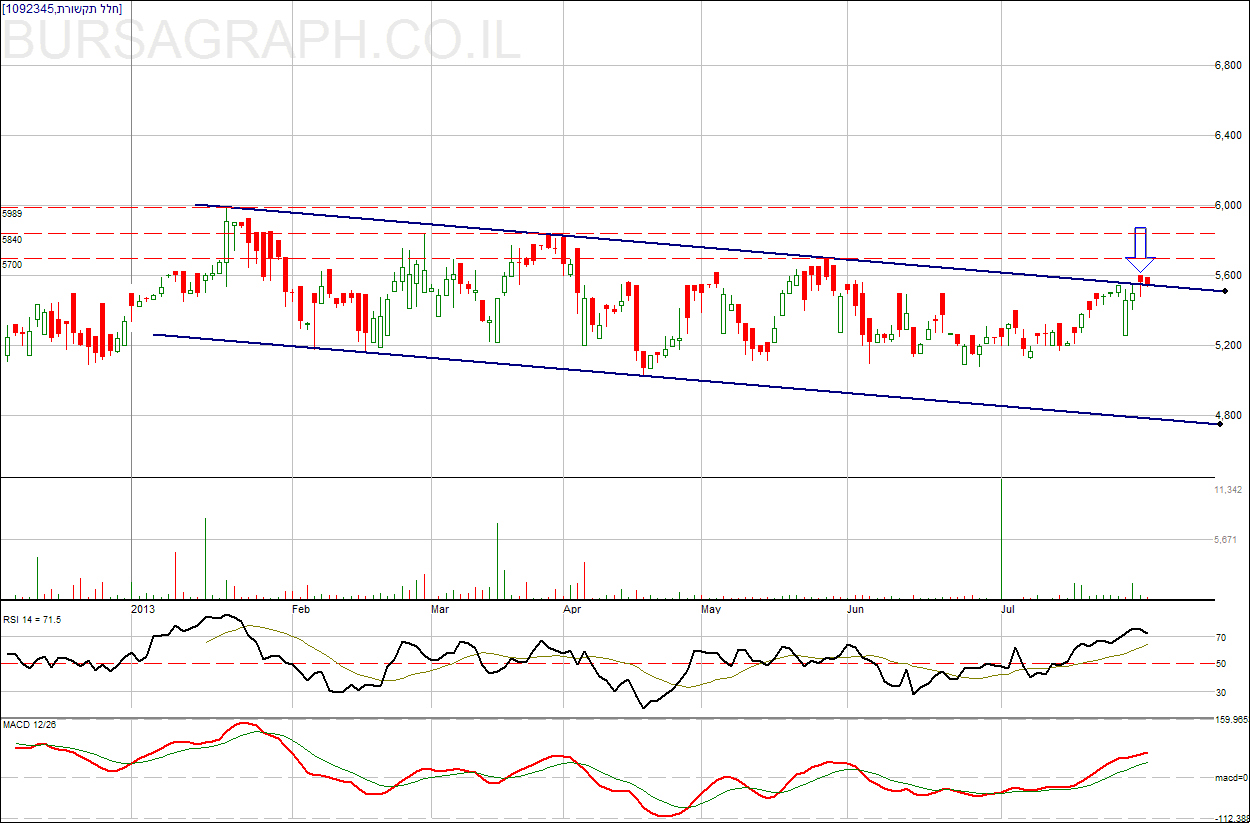Click the Feb date axis label
The image size is (1250, 823).
click(301, 608)
